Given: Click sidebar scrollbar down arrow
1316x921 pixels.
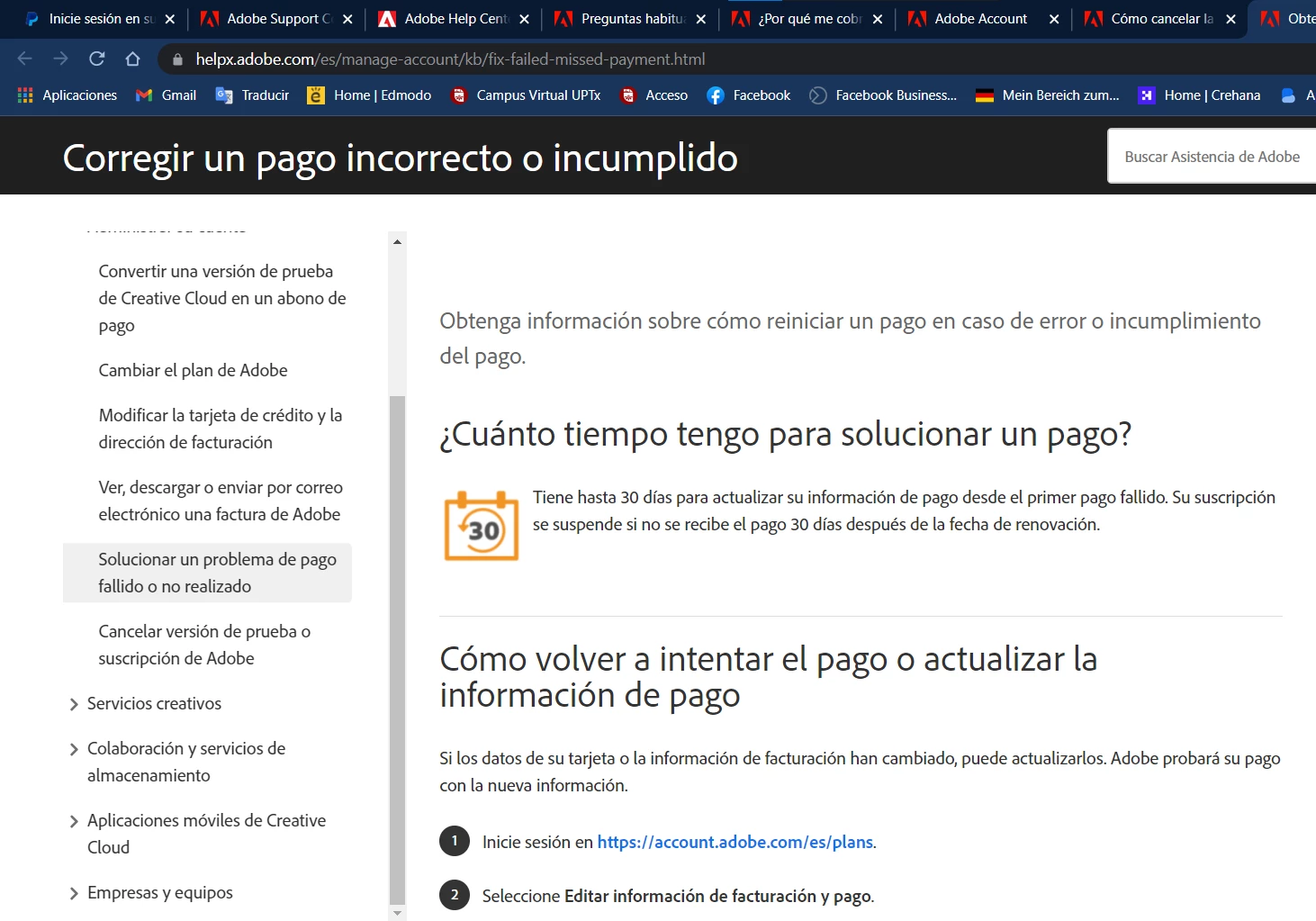Looking at the screenshot, I should 397,913.
